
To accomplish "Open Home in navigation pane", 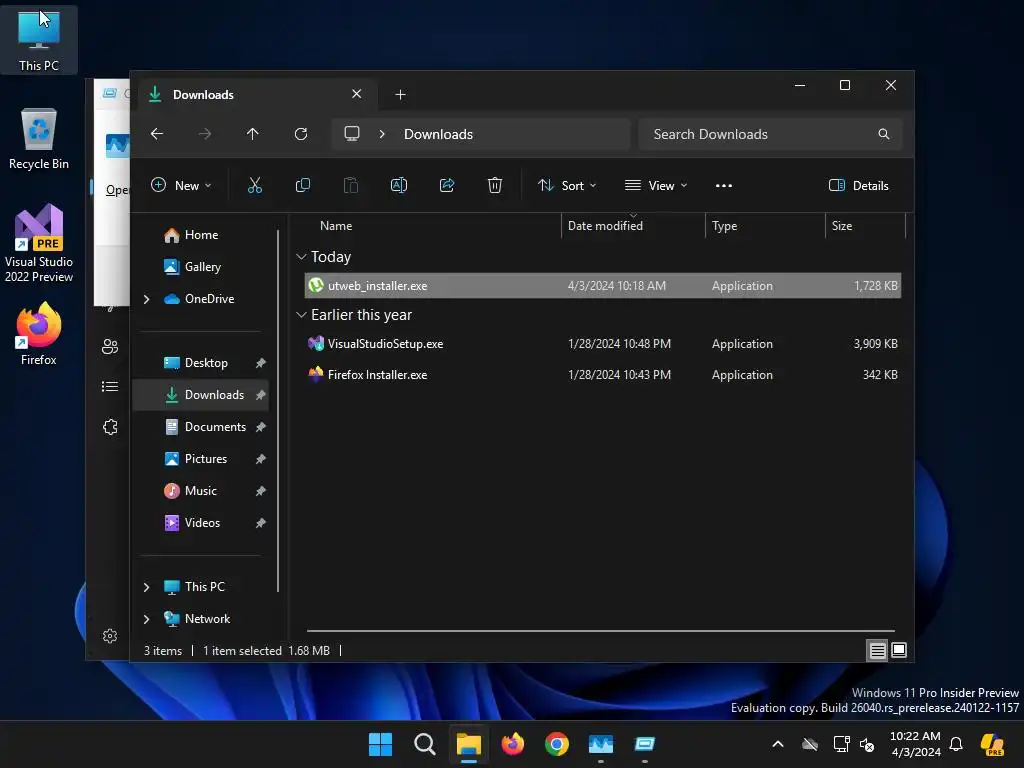I will [200, 235].
